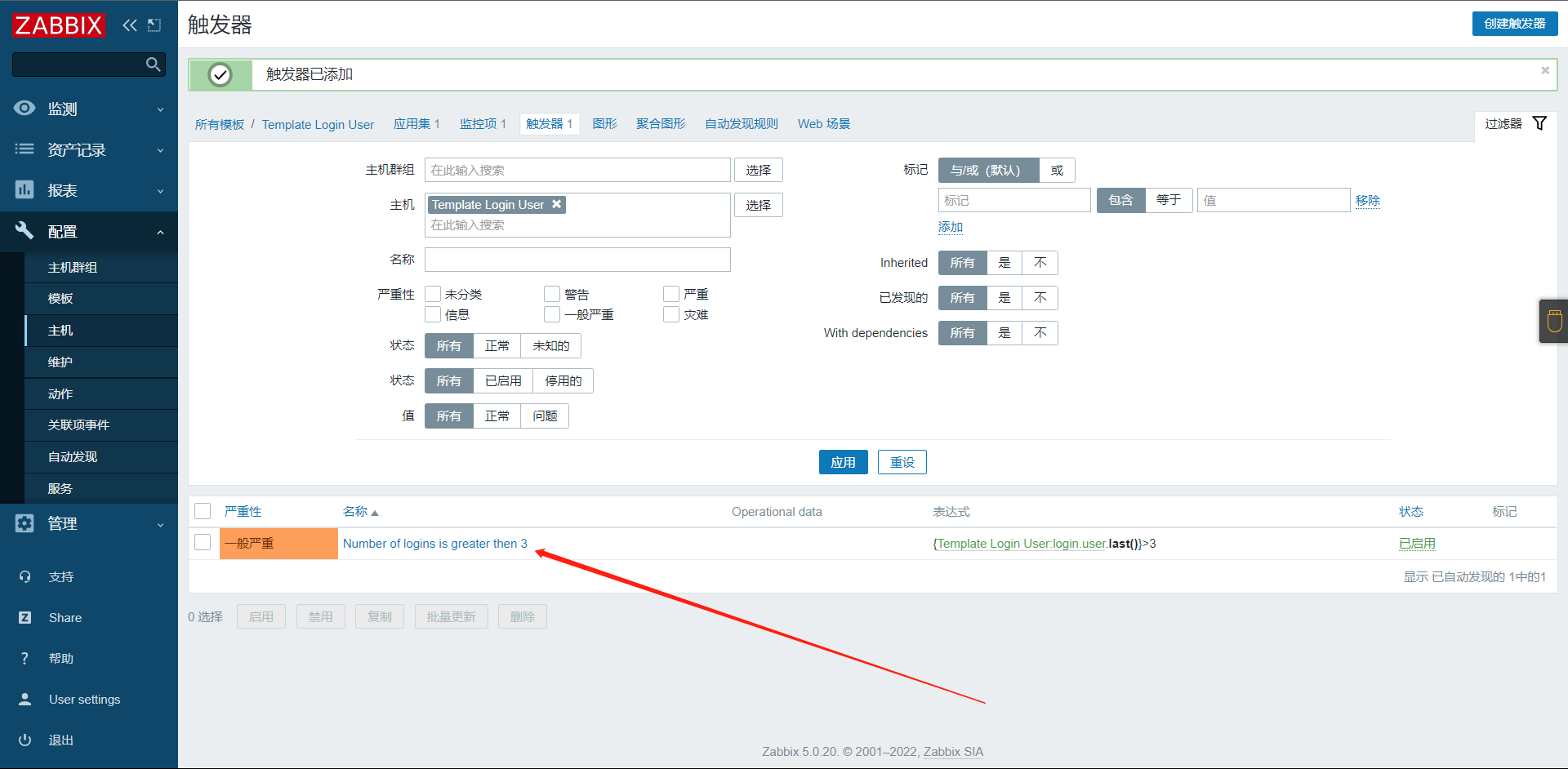Image resolution: width=1568 pixels, height=769 pixels.
Task: Switch to the 监控项 tab
Action: coord(483,124)
